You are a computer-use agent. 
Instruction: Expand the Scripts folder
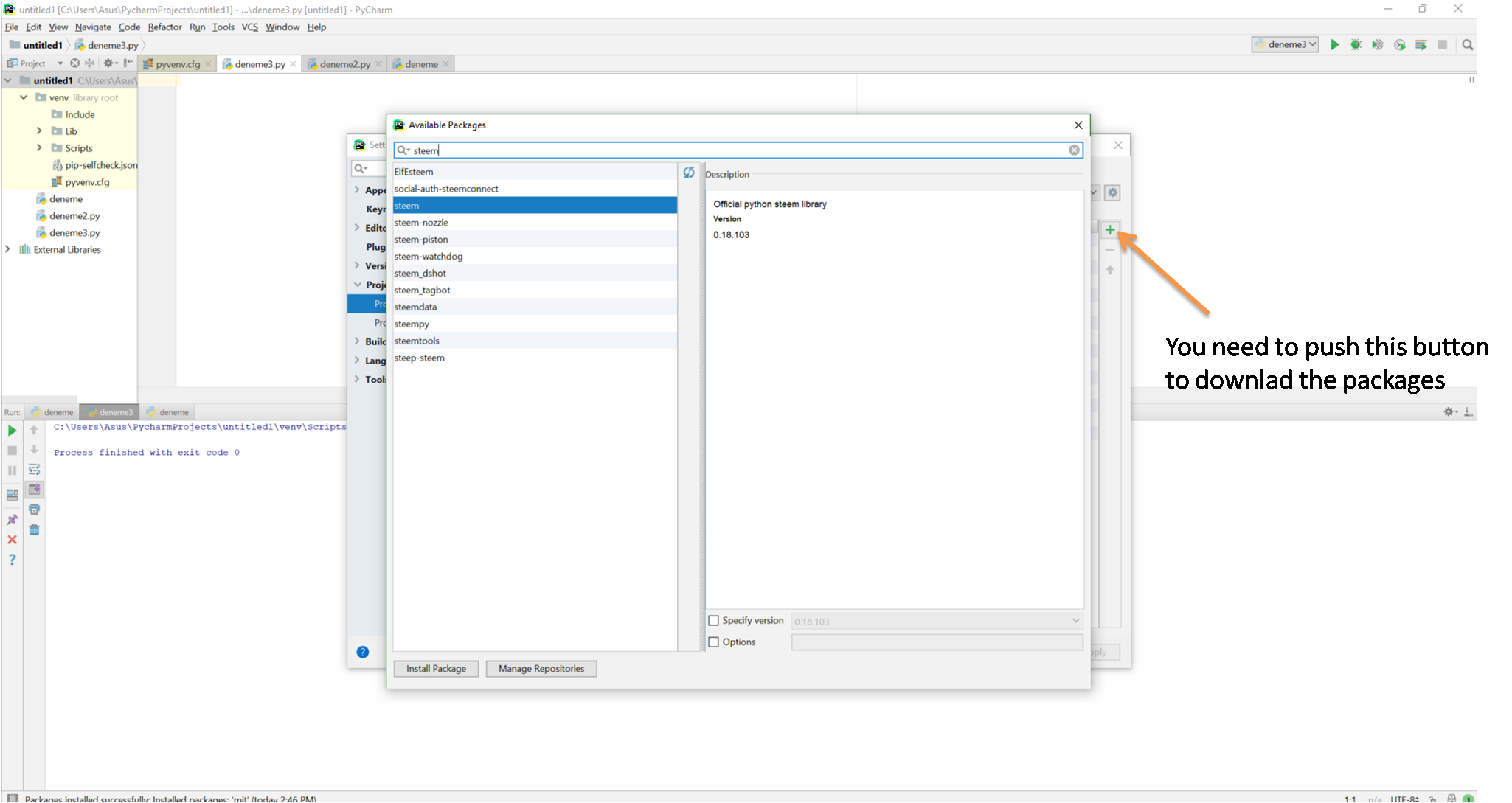pos(39,148)
